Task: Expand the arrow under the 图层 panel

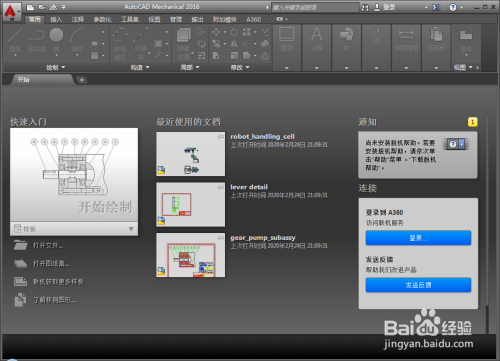Action: click(286, 68)
